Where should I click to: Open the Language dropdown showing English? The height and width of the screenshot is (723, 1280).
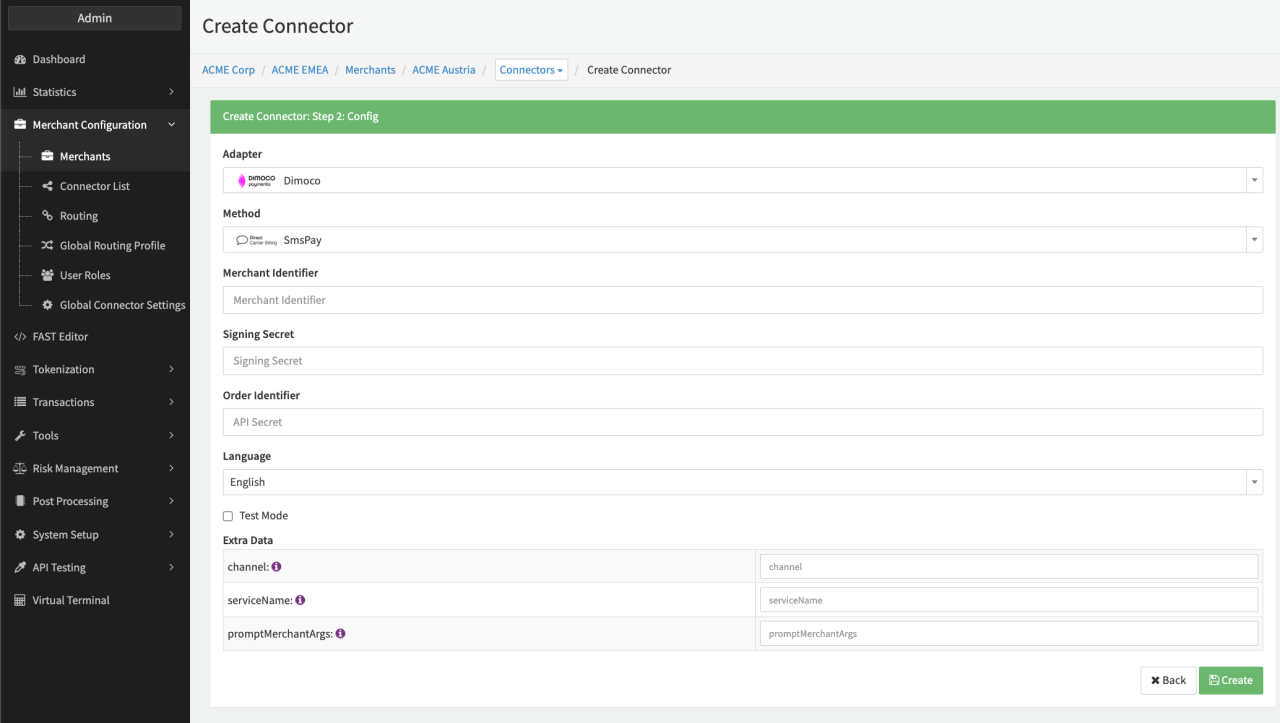pyautogui.click(x=742, y=482)
